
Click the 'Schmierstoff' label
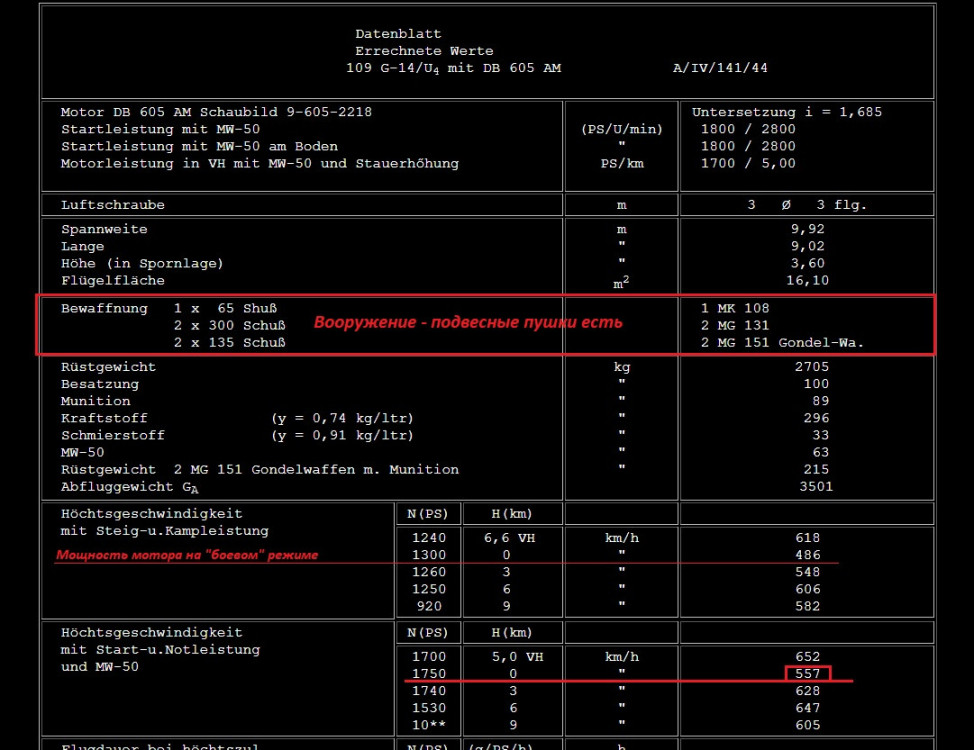[112, 436]
